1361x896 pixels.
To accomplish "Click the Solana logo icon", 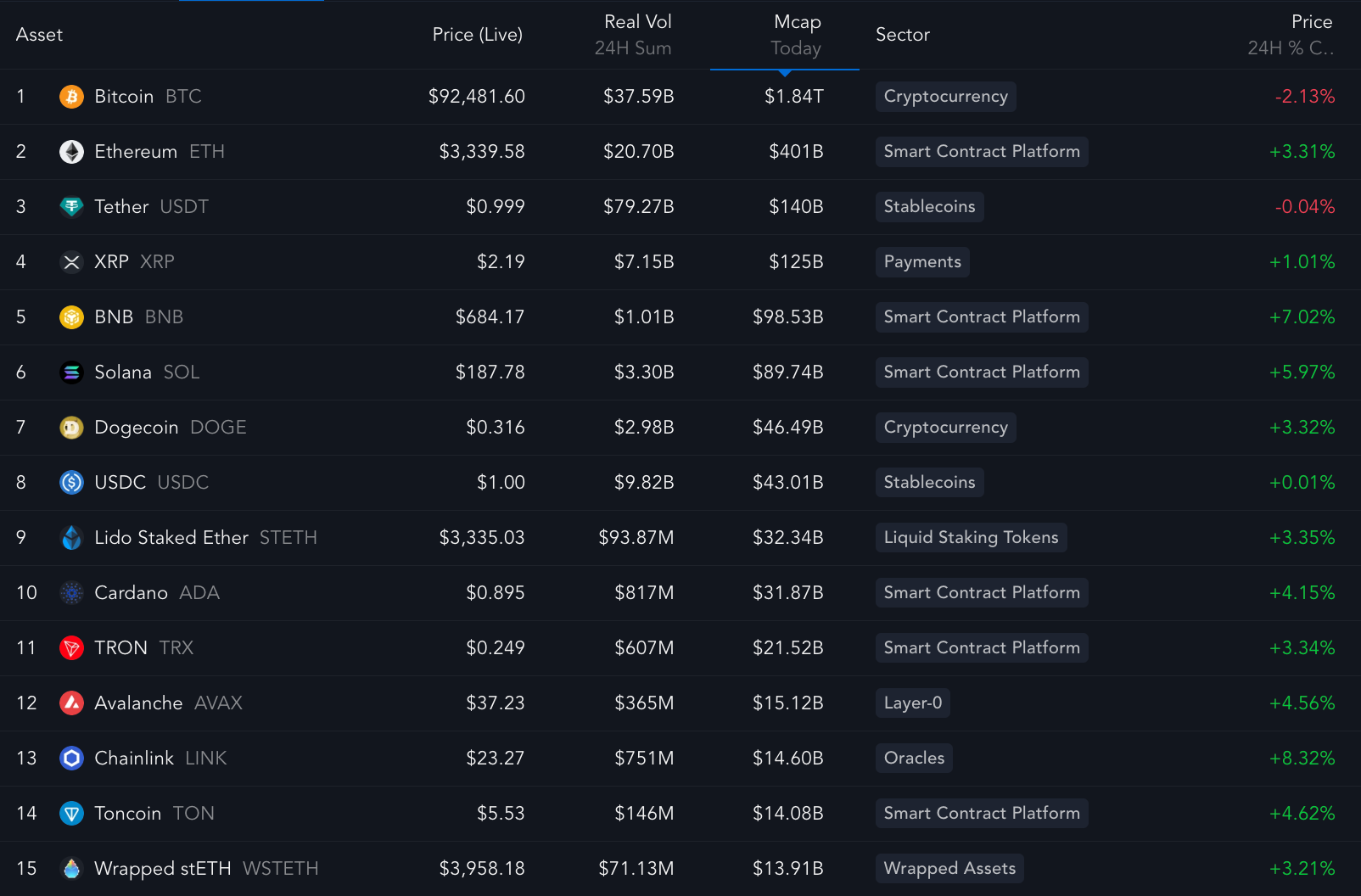I will click(x=71, y=372).
